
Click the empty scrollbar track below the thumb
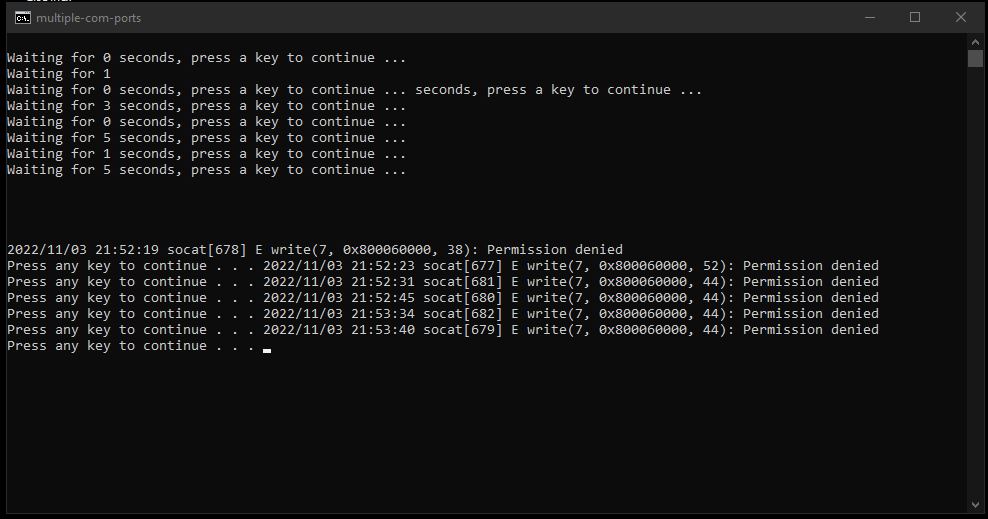[x=975, y=282]
